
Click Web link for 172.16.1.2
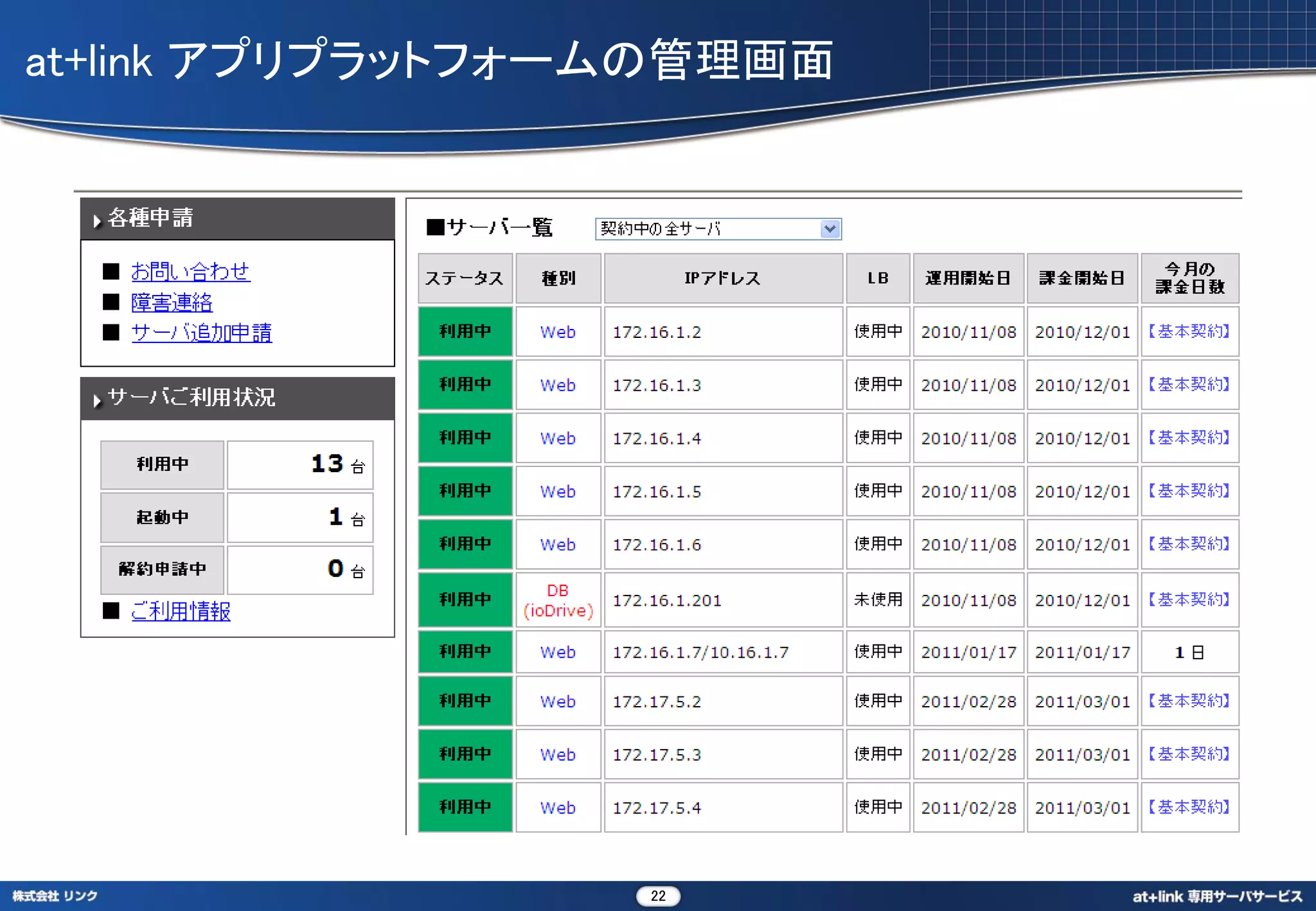click(558, 332)
